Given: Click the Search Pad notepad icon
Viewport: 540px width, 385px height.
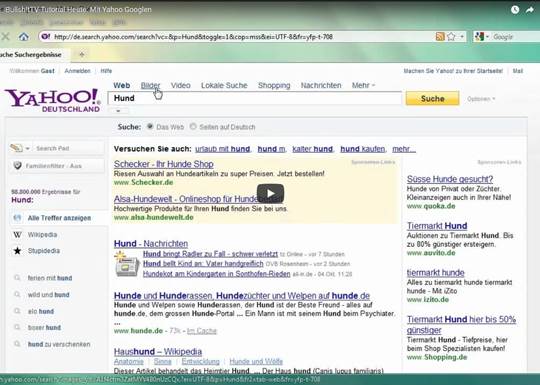Looking at the screenshot, I should [16, 148].
